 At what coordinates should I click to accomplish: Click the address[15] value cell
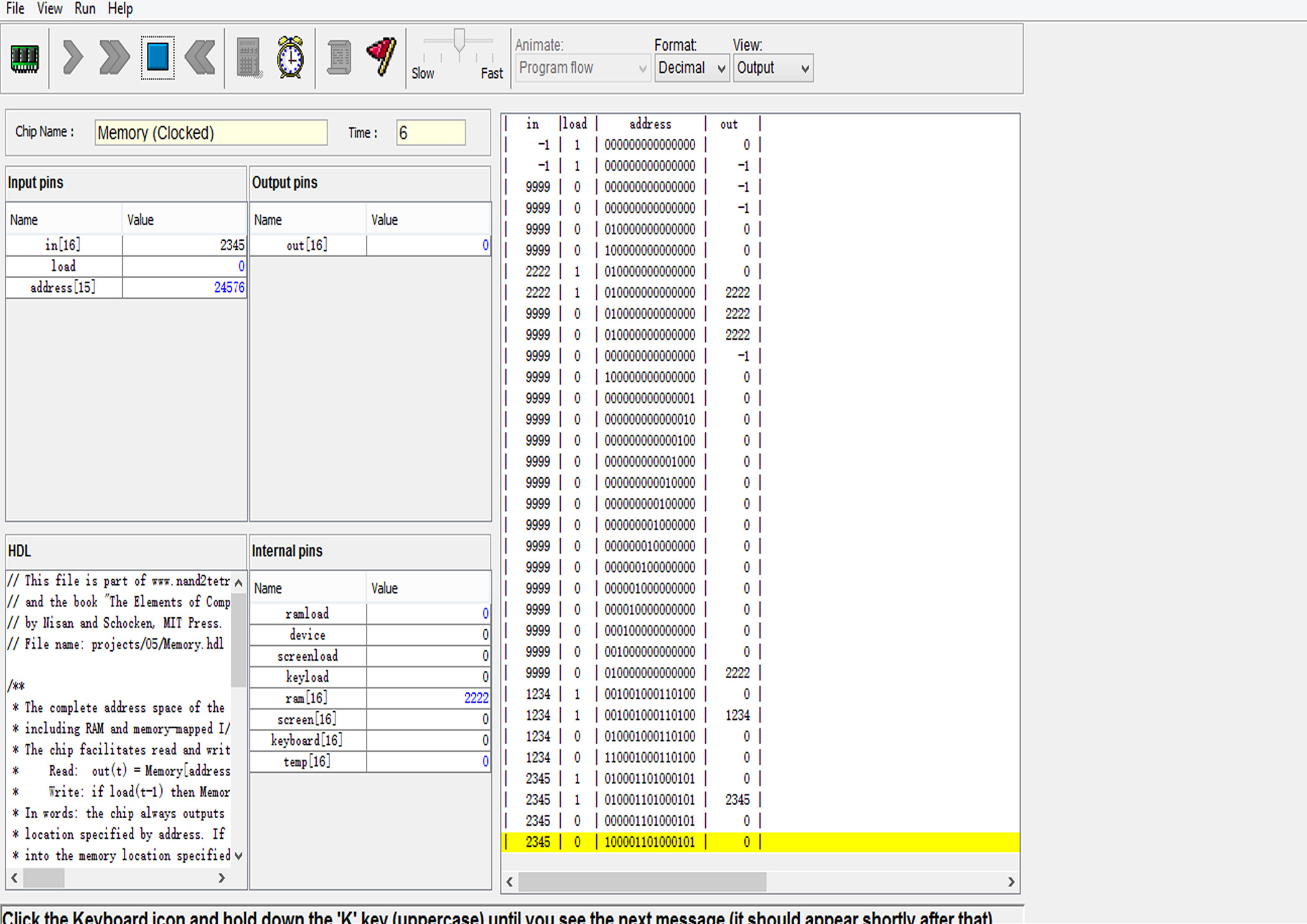tap(184, 287)
